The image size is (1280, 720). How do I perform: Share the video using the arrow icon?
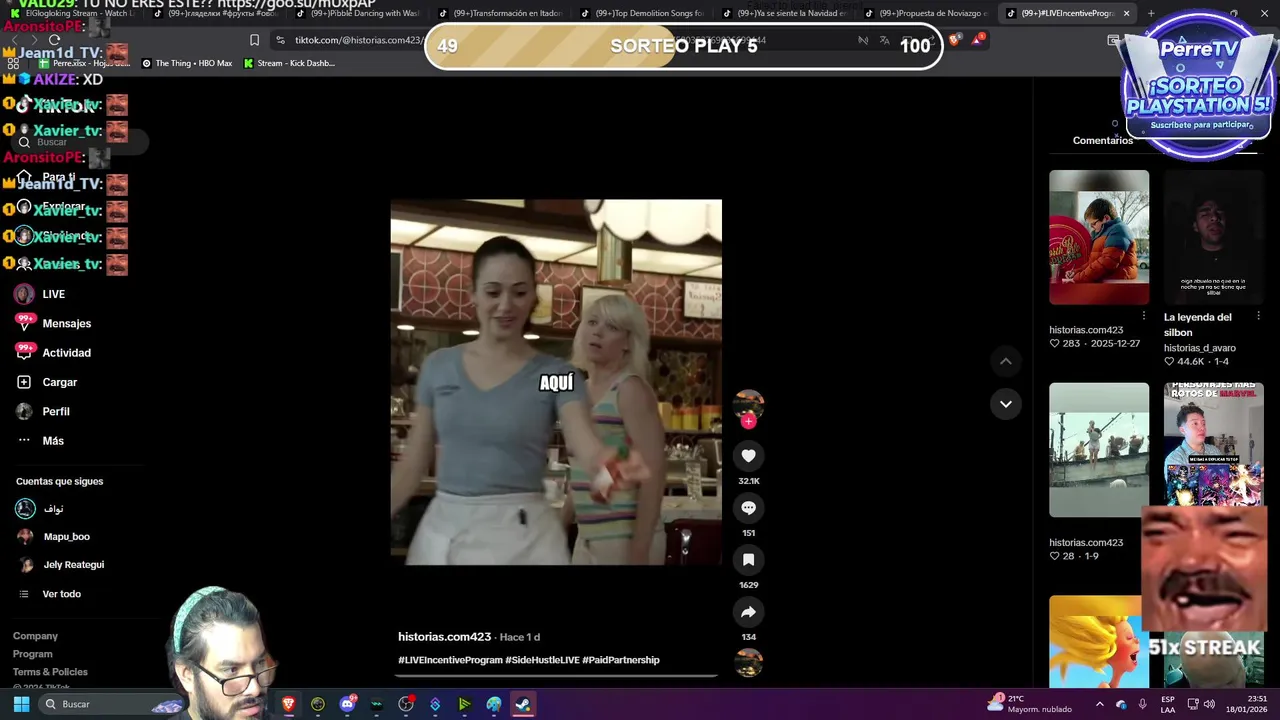748,612
